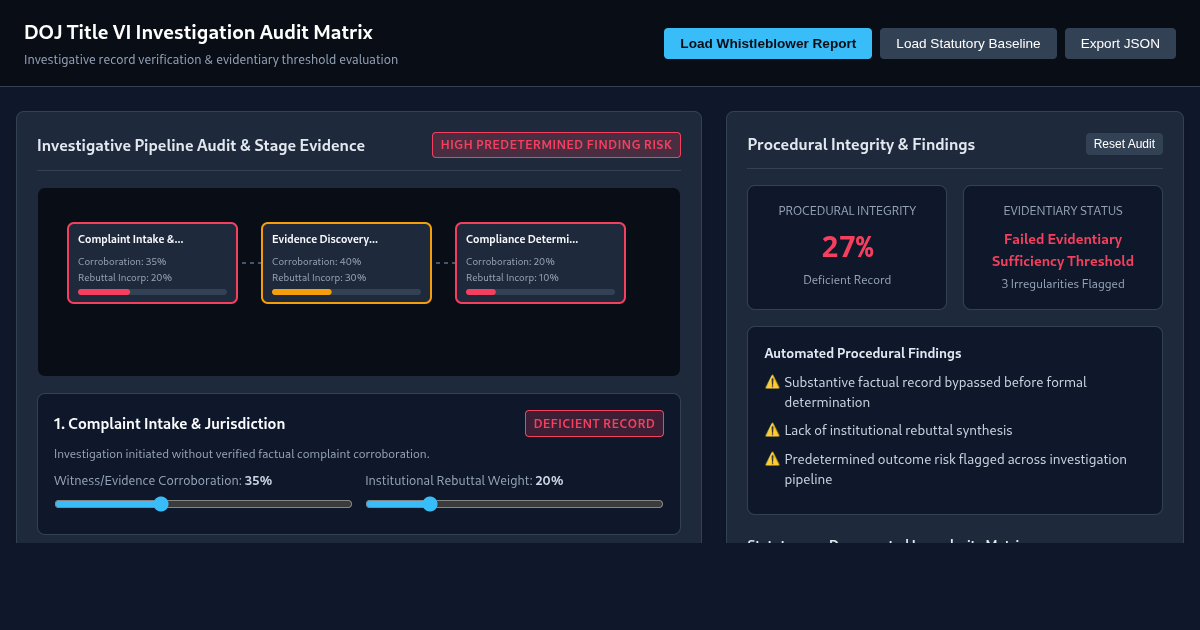Viewport: 1200px width, 630px height.
Task: Export the audit as JSON
Action: pyautogui.click(x=1120, y=43)
